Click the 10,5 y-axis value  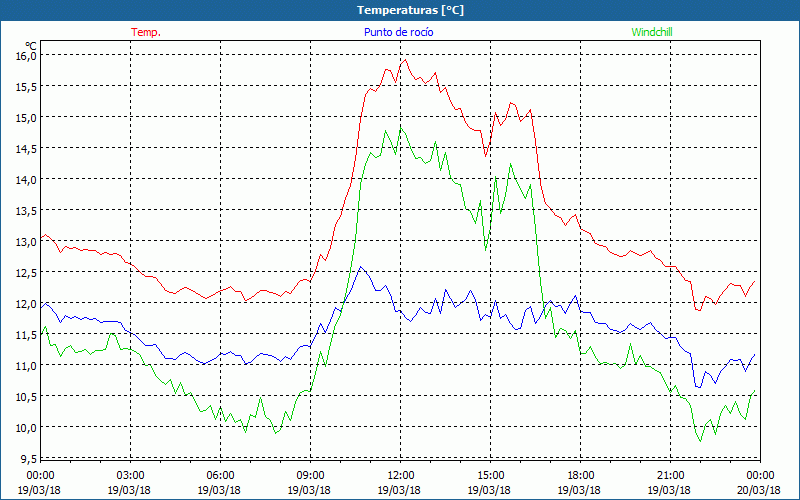tap(27, 396)
